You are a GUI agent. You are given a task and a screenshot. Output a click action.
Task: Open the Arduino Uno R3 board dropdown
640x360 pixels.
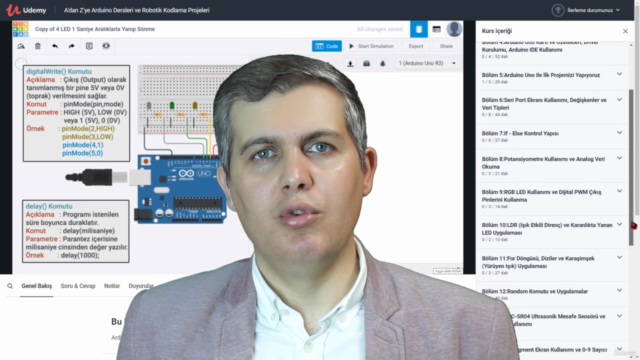pyautogui.click(x=427, y=63)
